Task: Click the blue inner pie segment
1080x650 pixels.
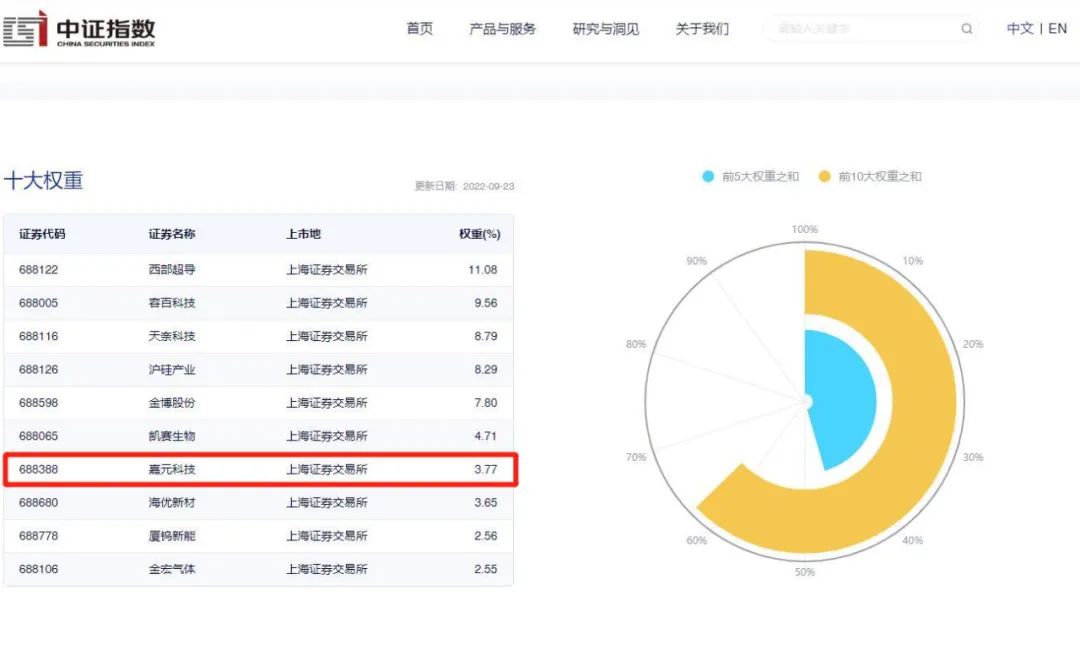Action: [x=840, y=400]
